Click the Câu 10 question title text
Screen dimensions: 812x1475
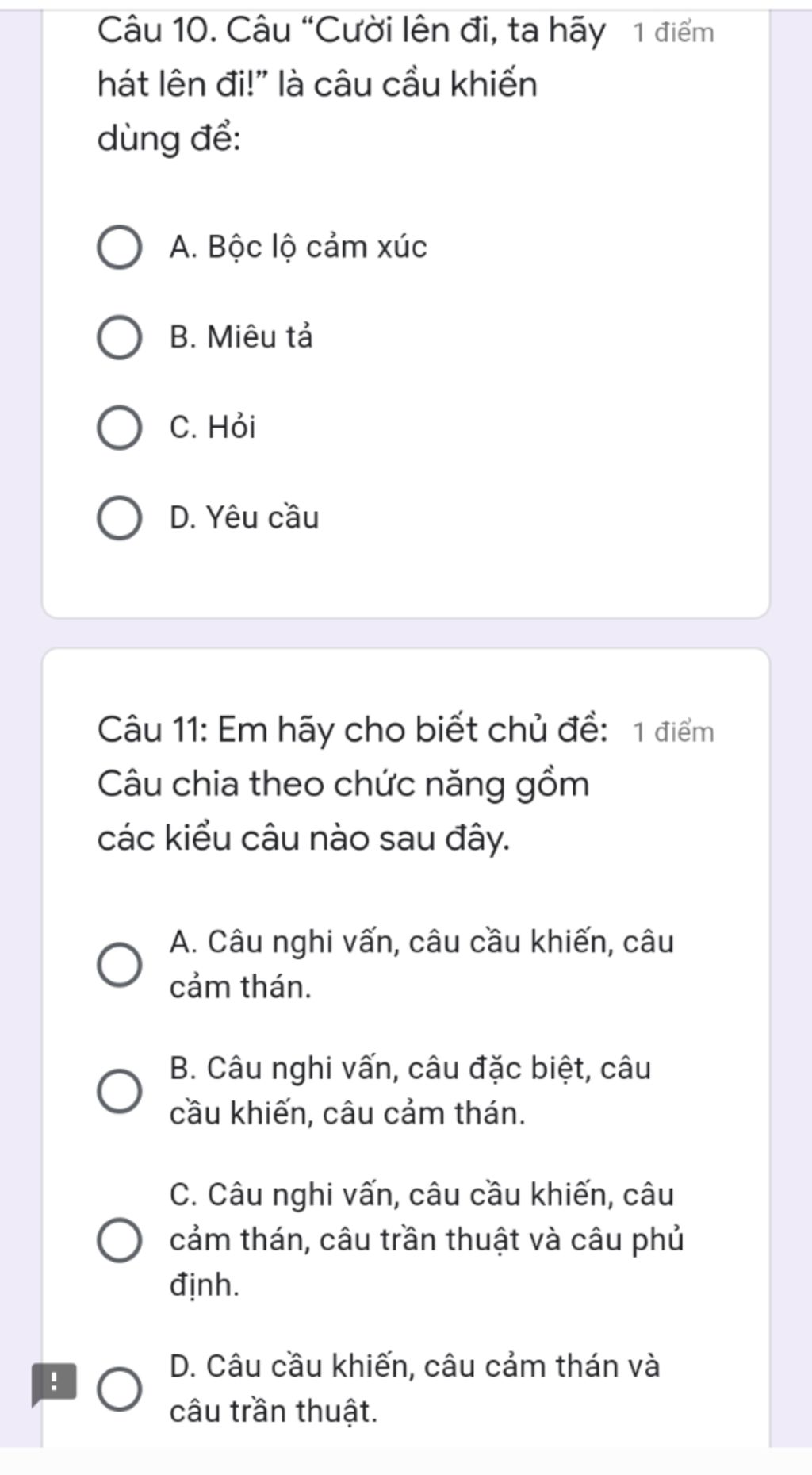(x=352, y=85)
